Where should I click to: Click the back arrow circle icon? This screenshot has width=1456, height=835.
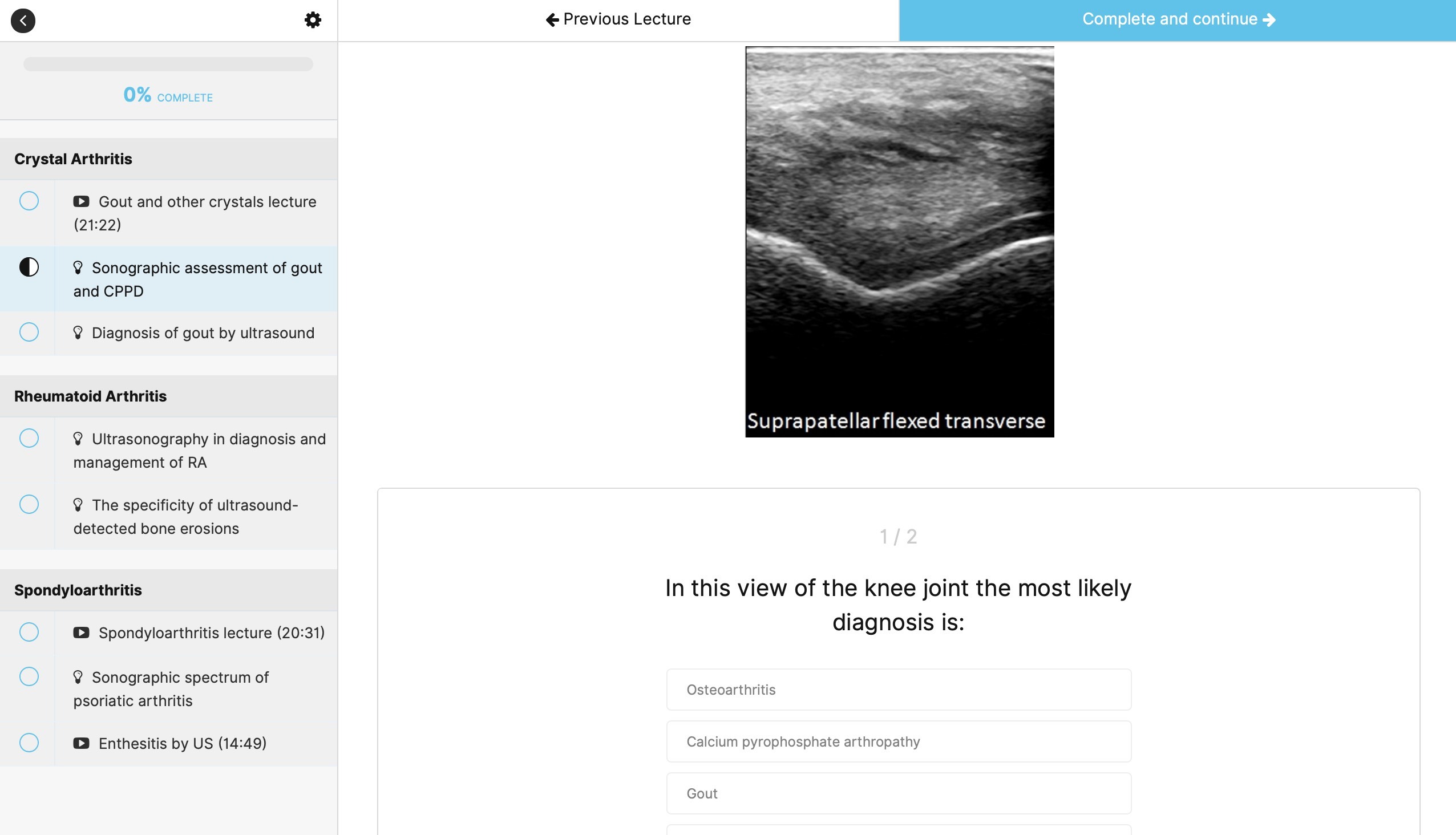coord(23,21)
